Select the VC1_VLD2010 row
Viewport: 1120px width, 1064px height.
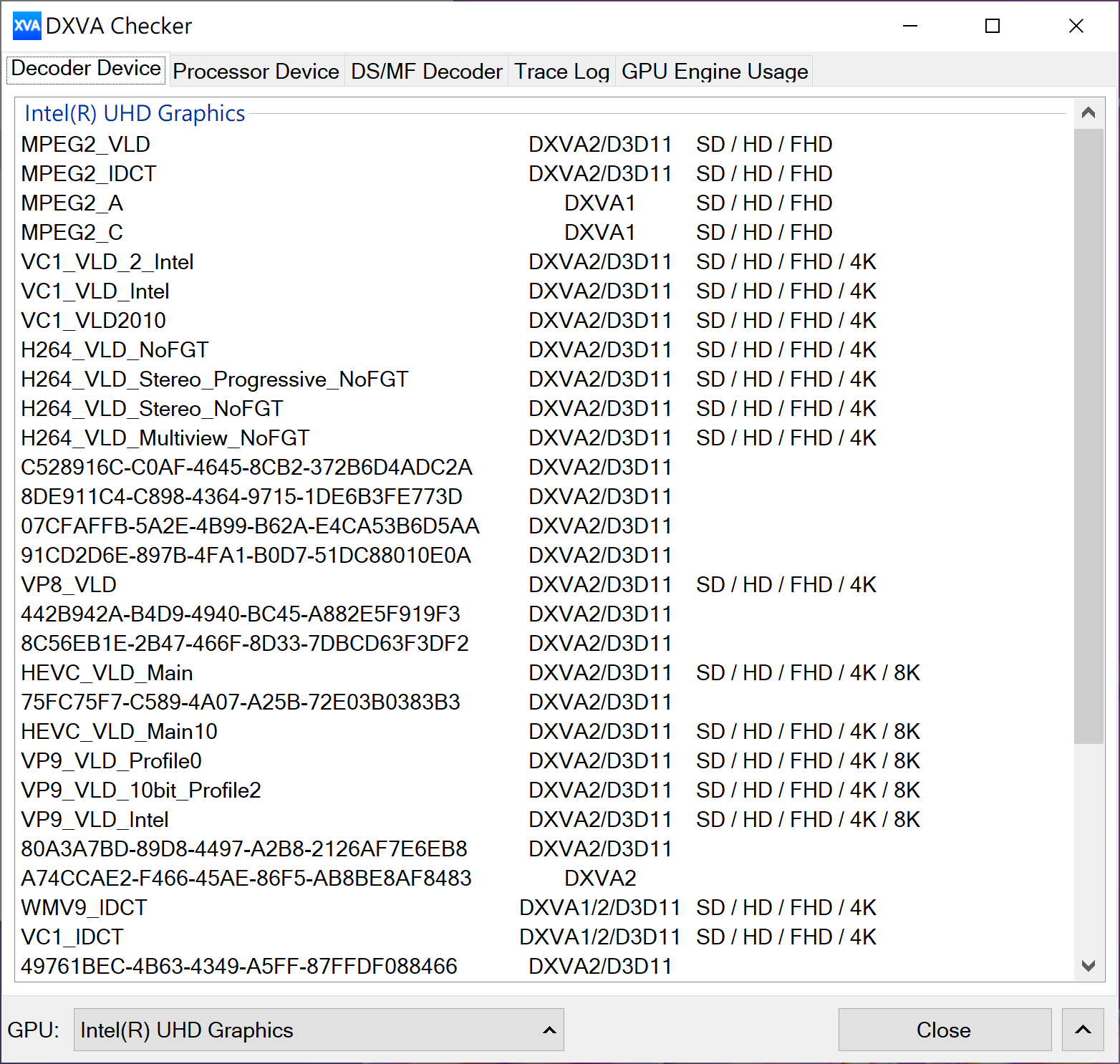[x=544, y=320]
